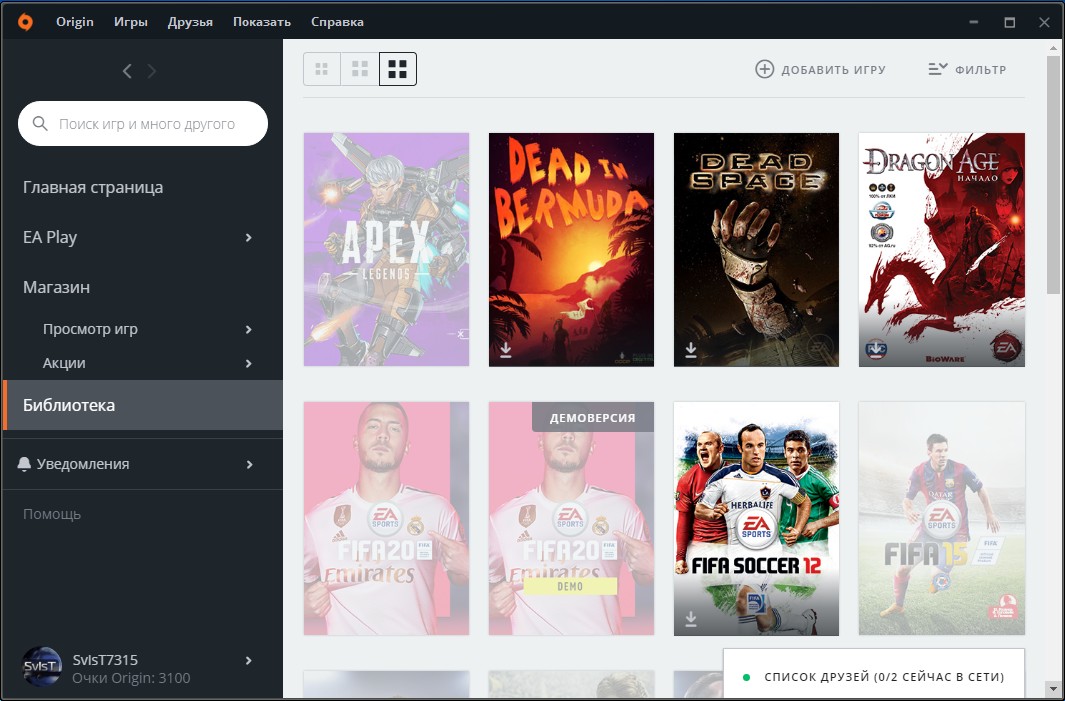Select the large tile grid view
This screenshot has height=701, width=1065.
point(398,69)
